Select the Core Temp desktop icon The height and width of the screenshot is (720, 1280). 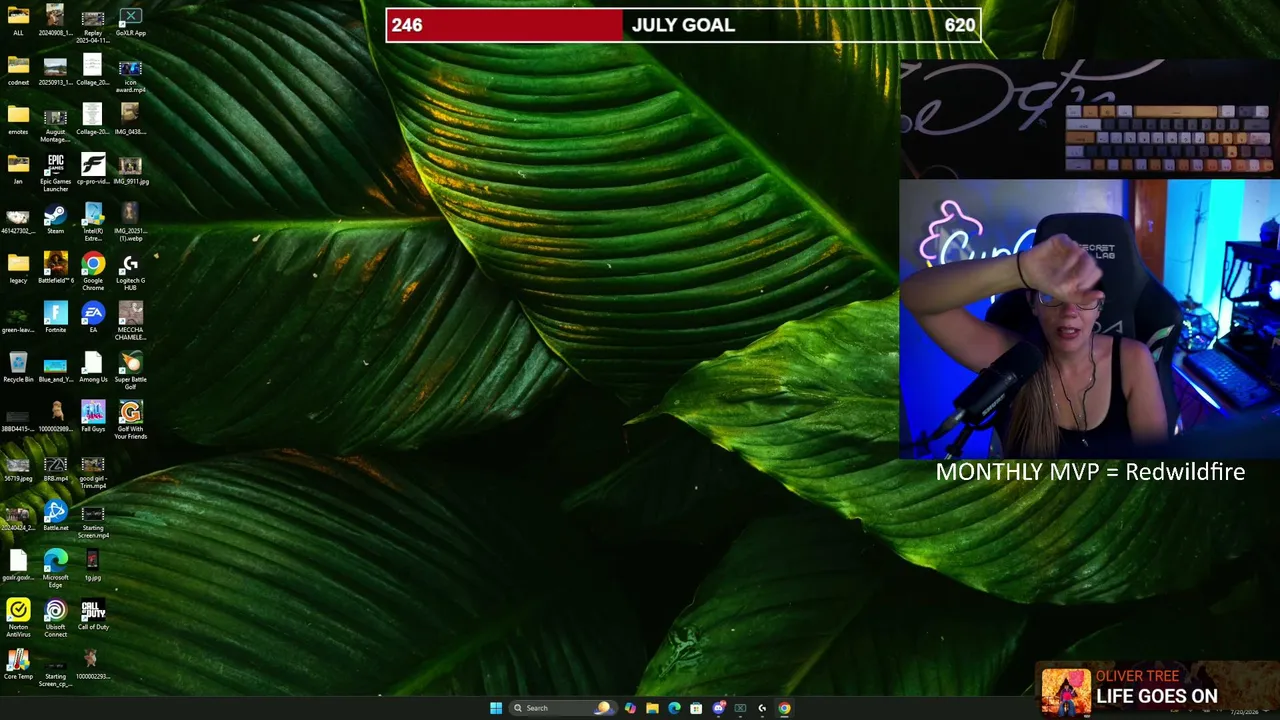pyautogui.click(x=18, y=665)
